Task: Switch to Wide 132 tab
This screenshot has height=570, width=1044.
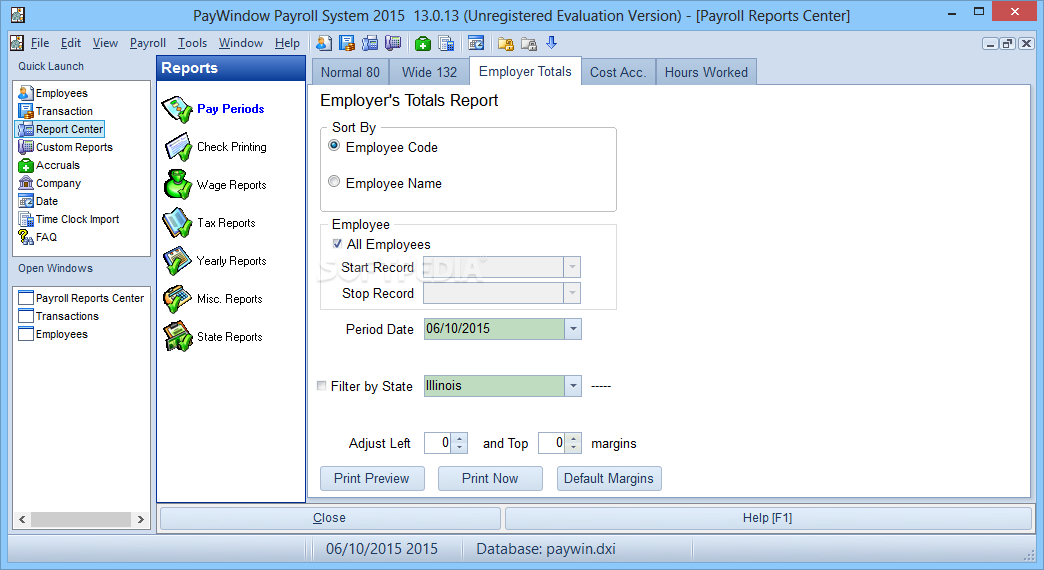Action: coord(429,73)
